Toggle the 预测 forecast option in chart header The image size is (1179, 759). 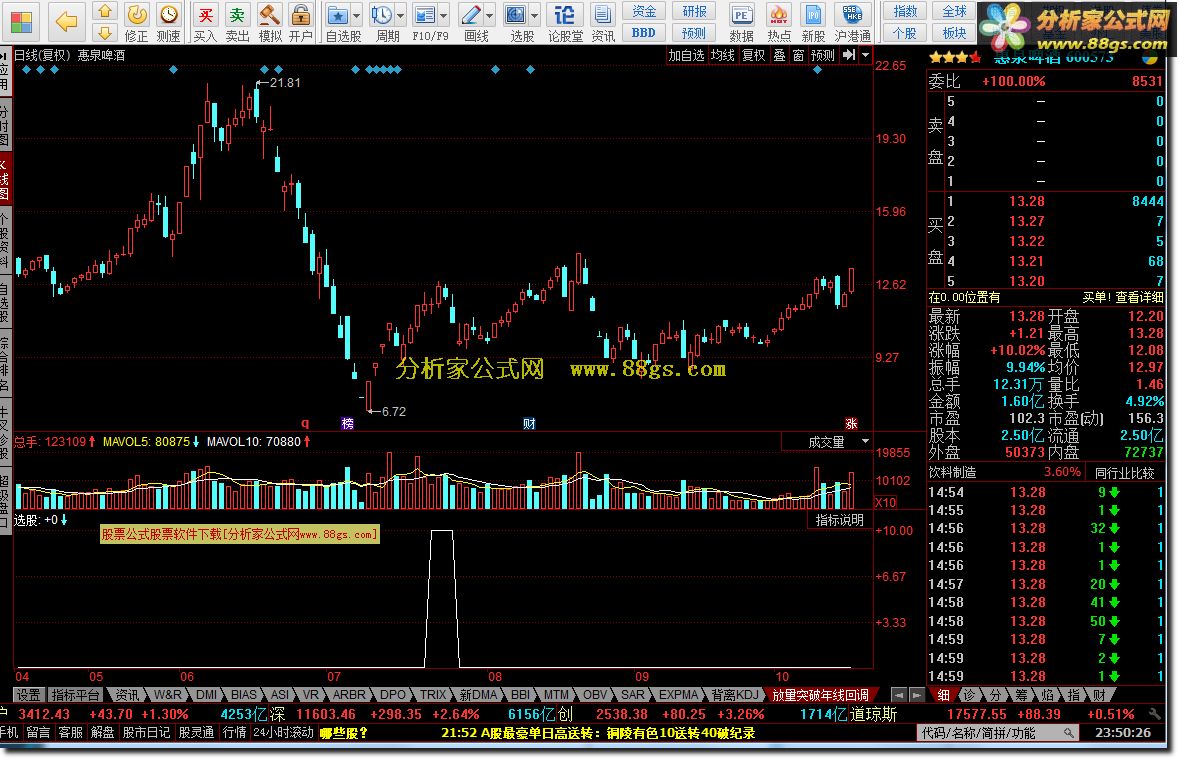tap(823, 55)
